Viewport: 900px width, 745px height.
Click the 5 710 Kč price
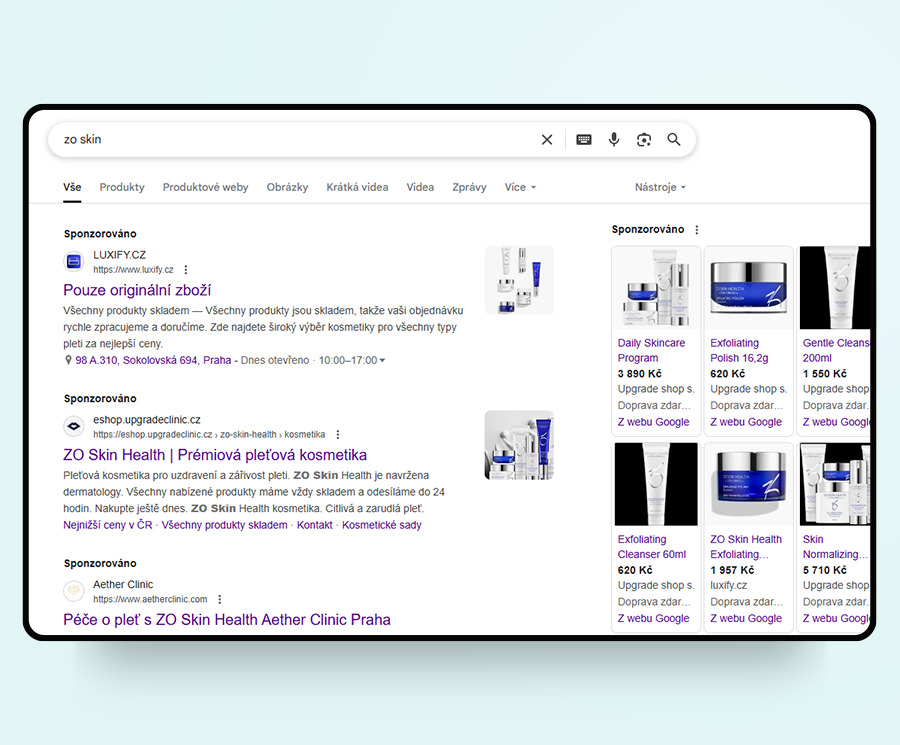point(825,570)
